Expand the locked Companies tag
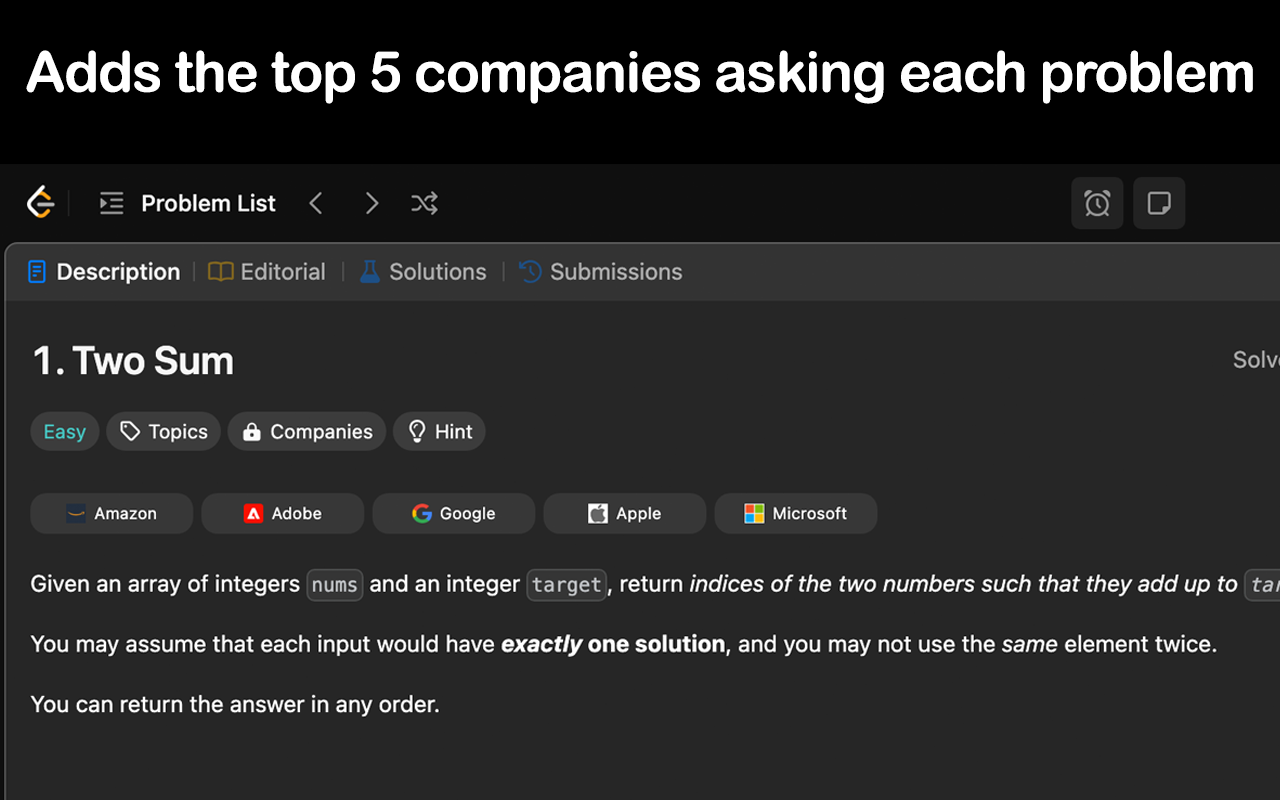The width and height of the screenshot is (1280, 800). pyautogui.click(x=307, y=432)
